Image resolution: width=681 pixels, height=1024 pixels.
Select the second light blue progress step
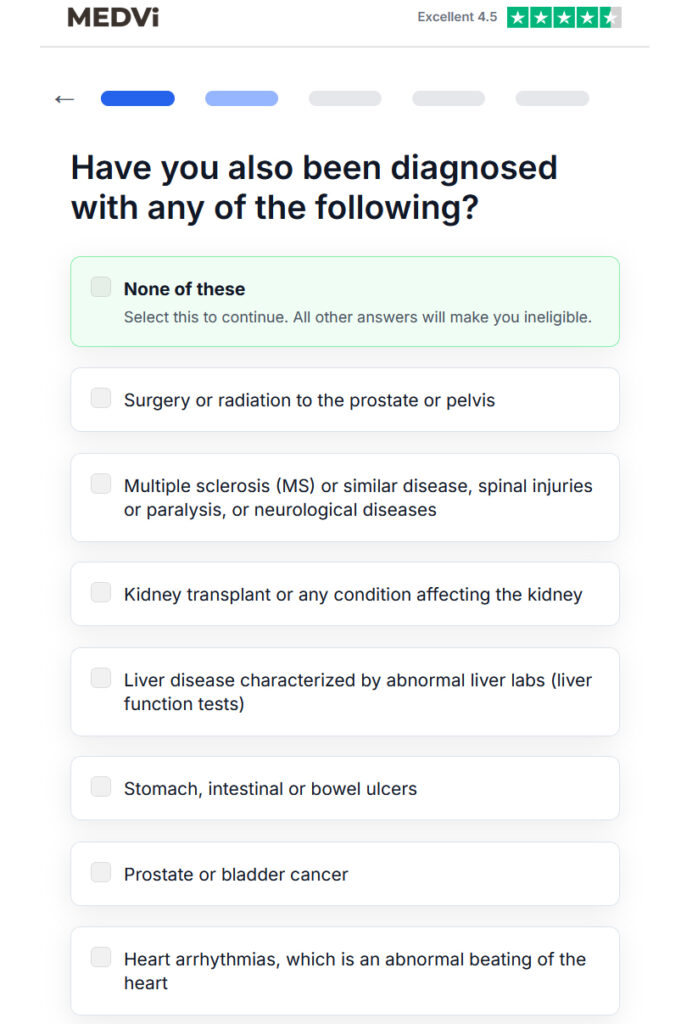pos(242,99)
